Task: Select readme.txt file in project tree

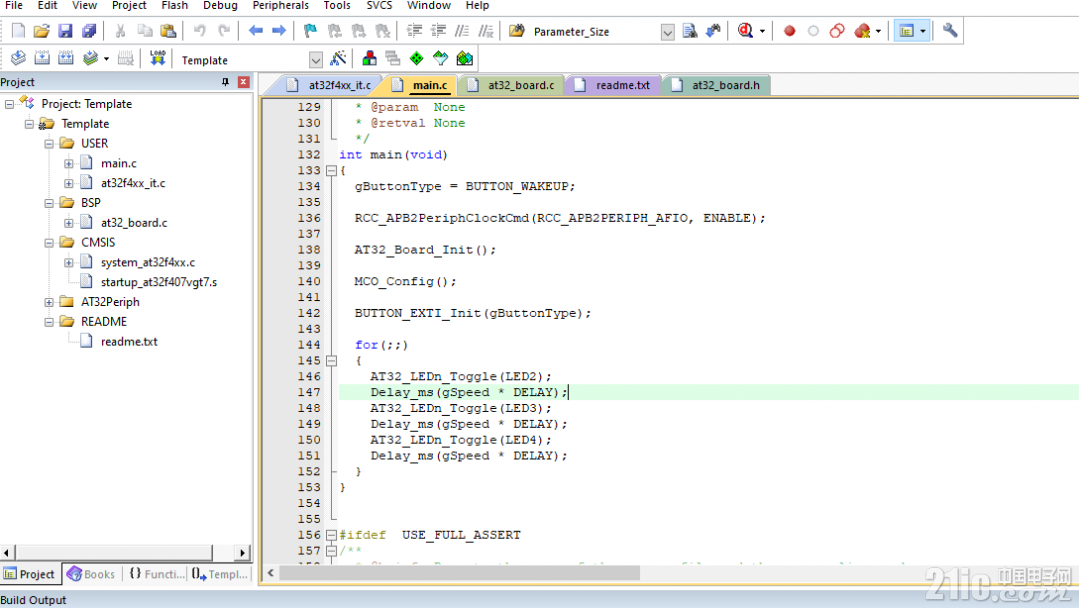Action: coord(129,341)
